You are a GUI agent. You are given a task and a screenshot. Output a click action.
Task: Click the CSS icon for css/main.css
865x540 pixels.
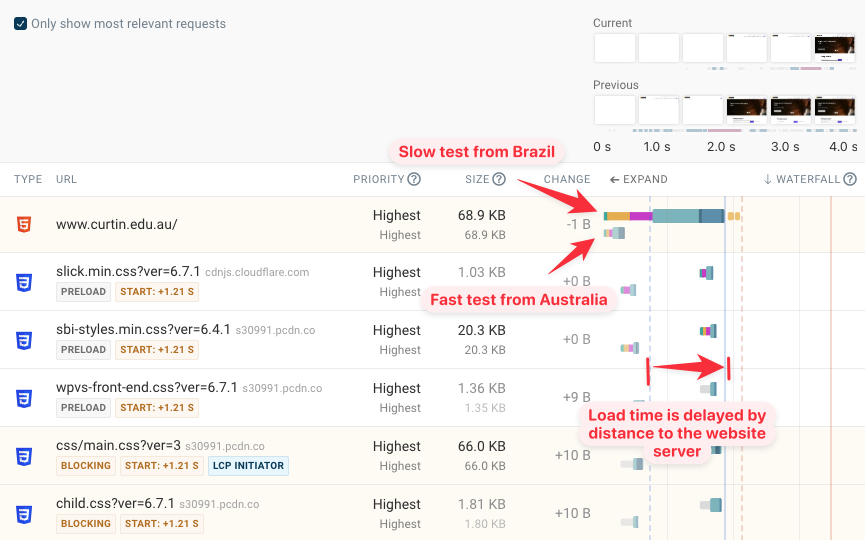24,457
